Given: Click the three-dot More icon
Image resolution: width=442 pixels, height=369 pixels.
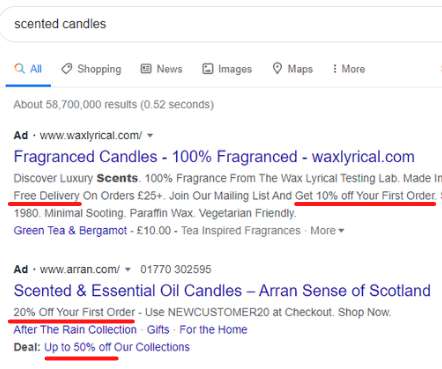Looking at the screenshot, I should coord(334,69).
